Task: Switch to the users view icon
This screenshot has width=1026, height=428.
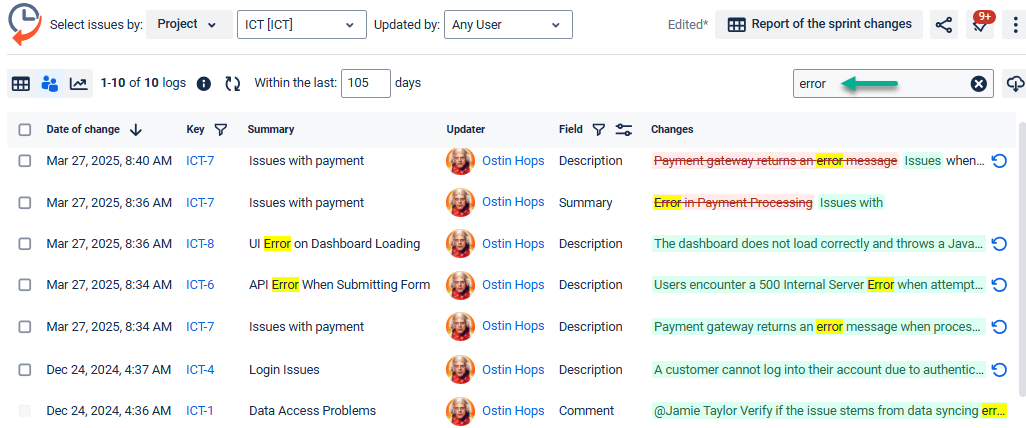Action: coord(49,84)
